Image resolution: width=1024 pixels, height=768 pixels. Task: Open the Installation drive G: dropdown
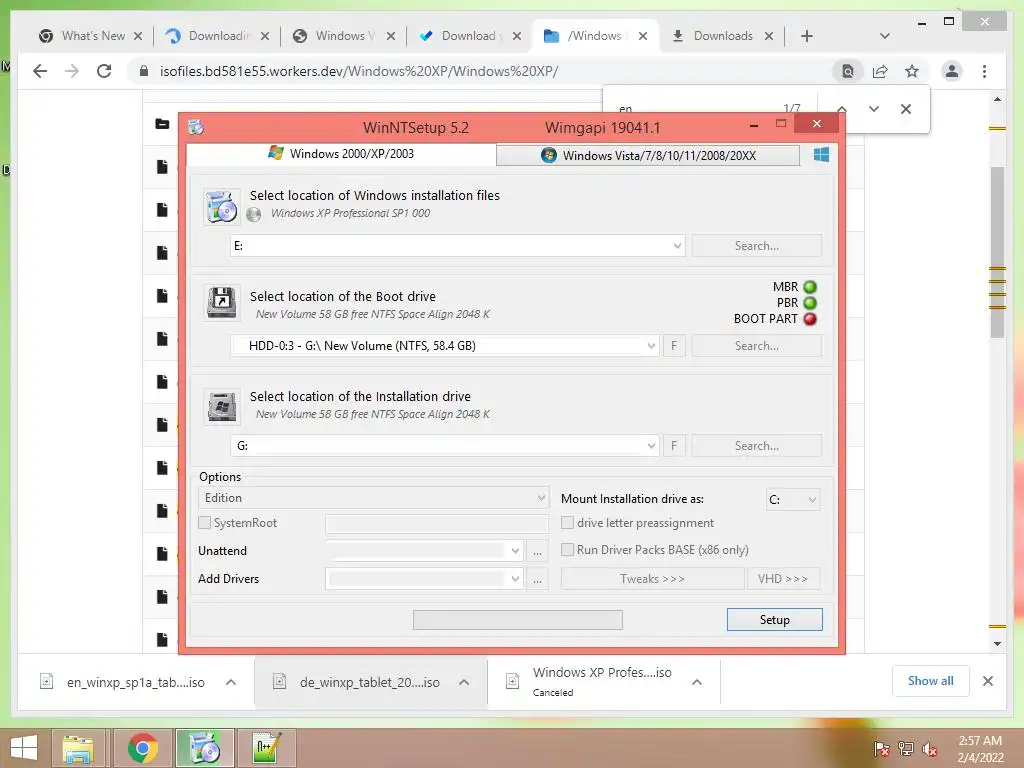point(651,446)
